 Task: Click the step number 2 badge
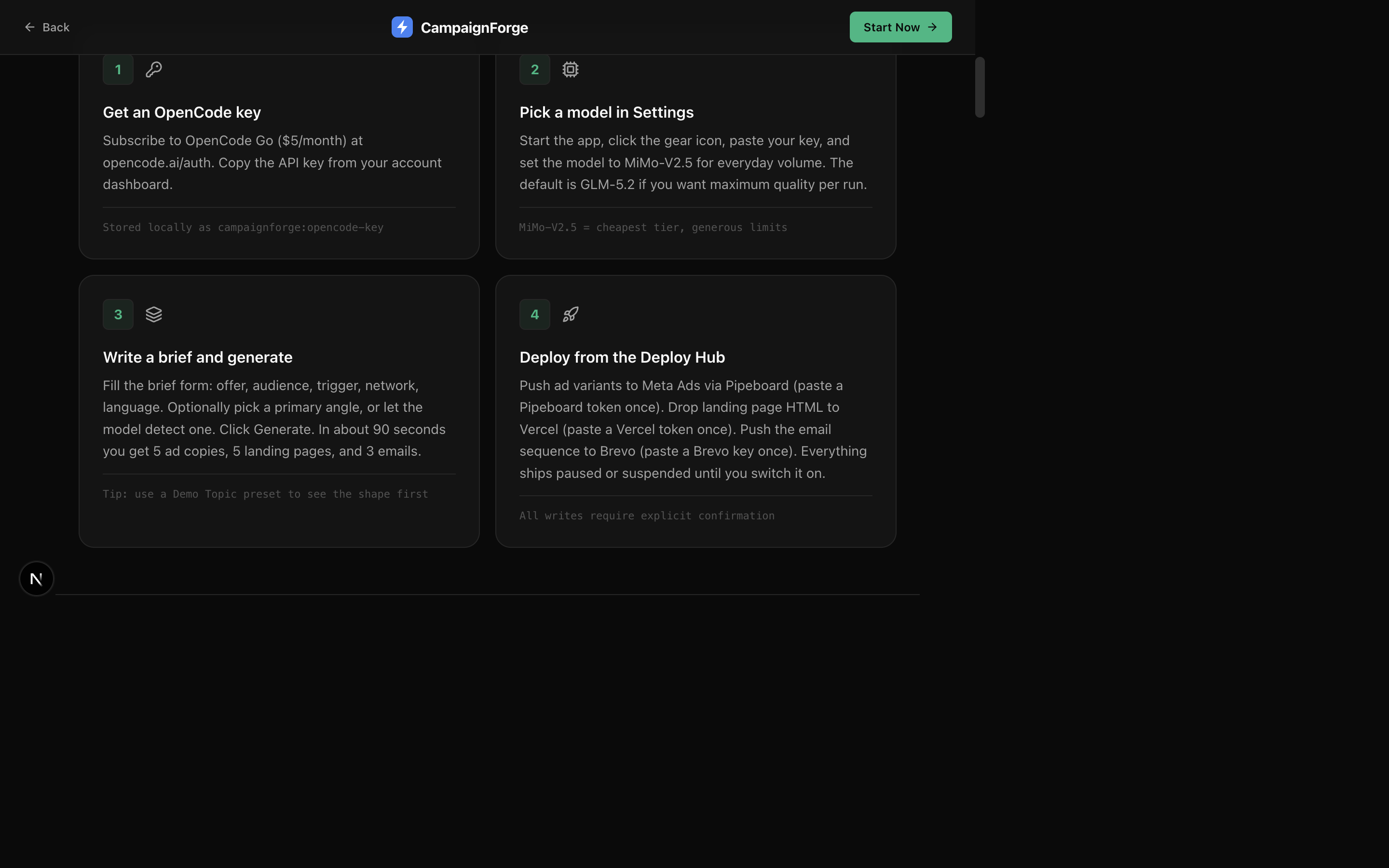click(x=534, y=69)
